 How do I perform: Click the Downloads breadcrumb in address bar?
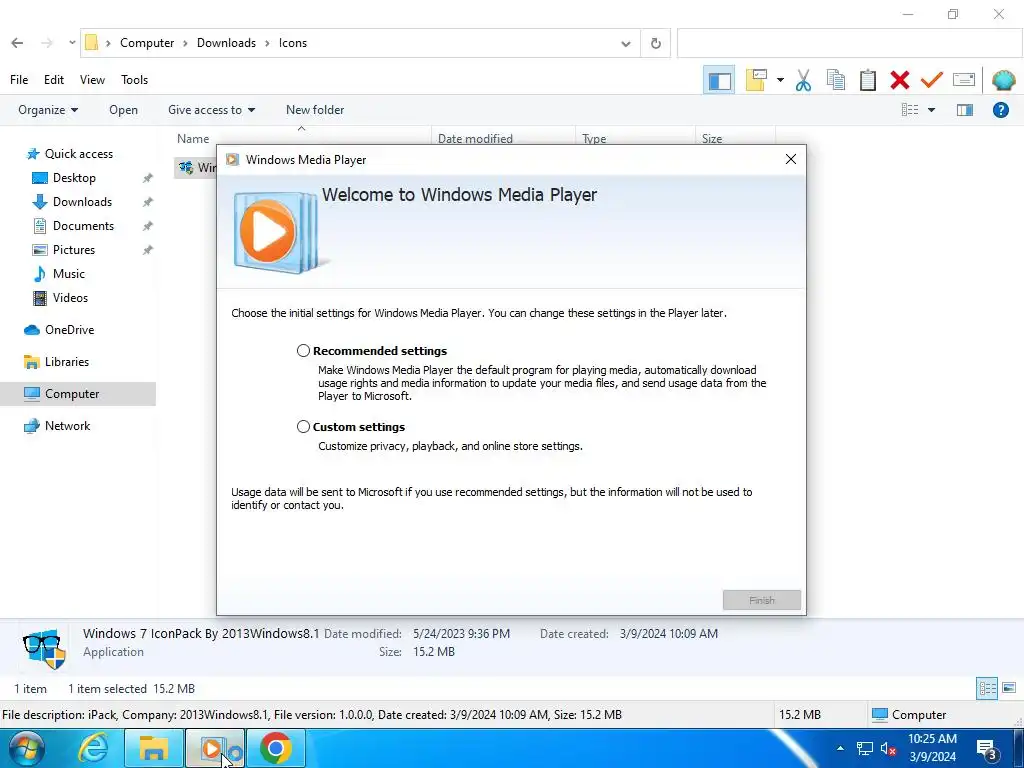226,43
